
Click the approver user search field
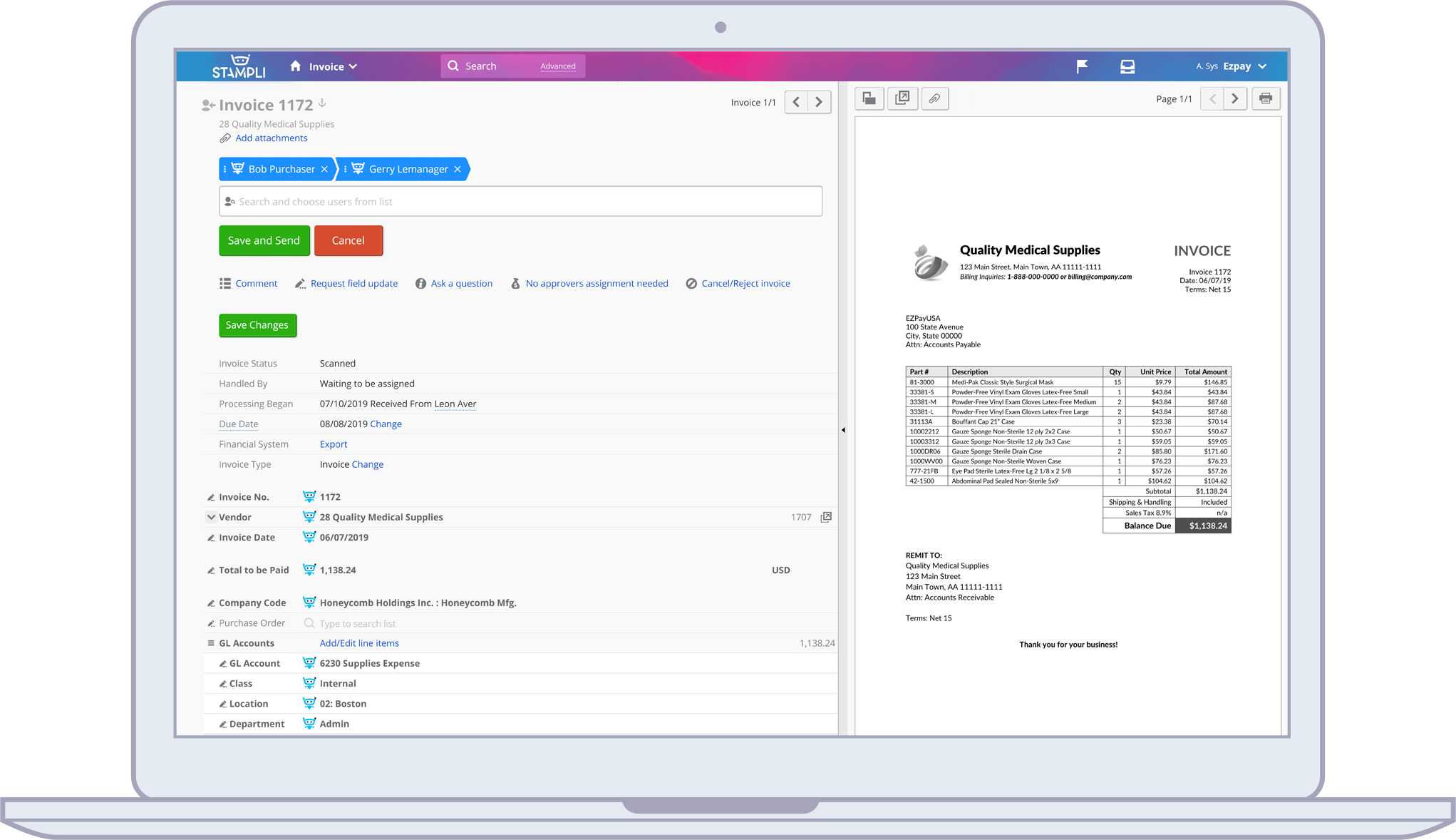pos(520,202)
